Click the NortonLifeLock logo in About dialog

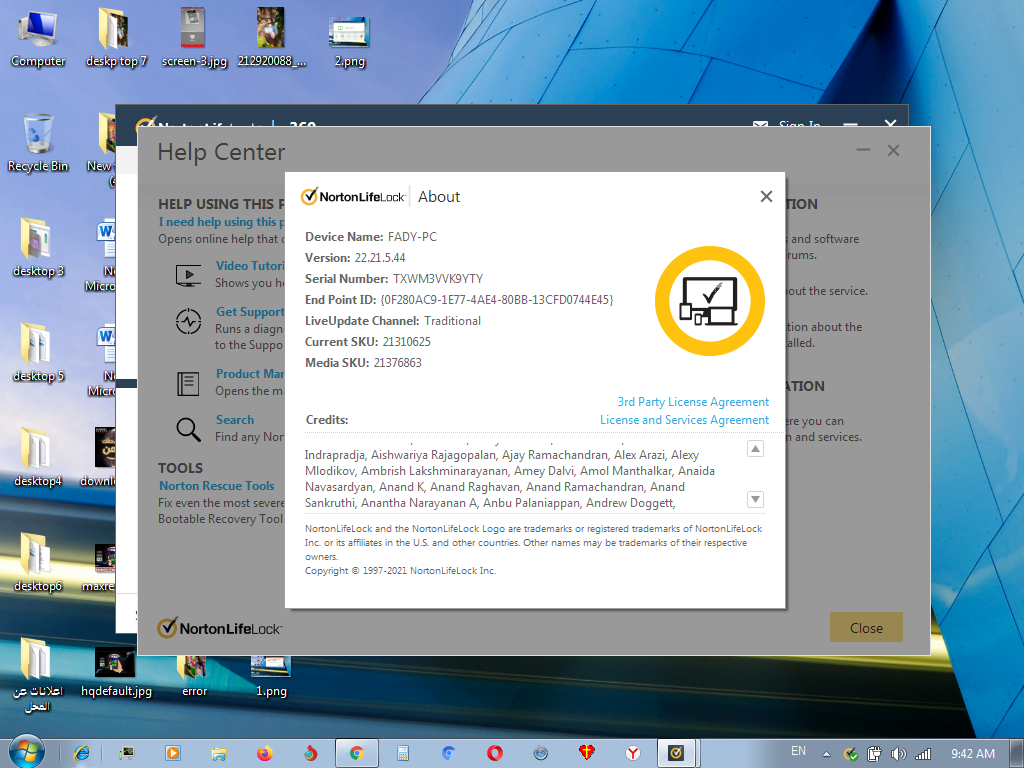353,197
